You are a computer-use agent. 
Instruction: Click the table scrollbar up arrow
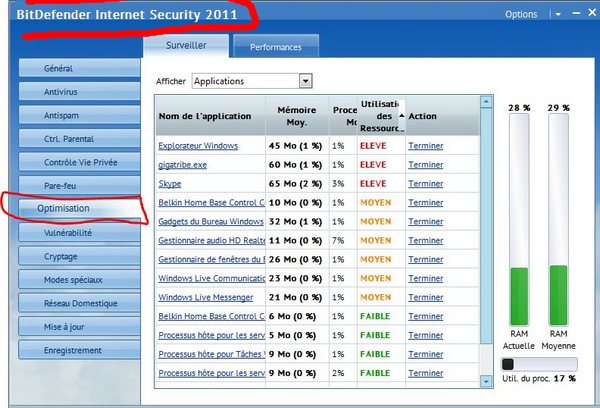486,102
